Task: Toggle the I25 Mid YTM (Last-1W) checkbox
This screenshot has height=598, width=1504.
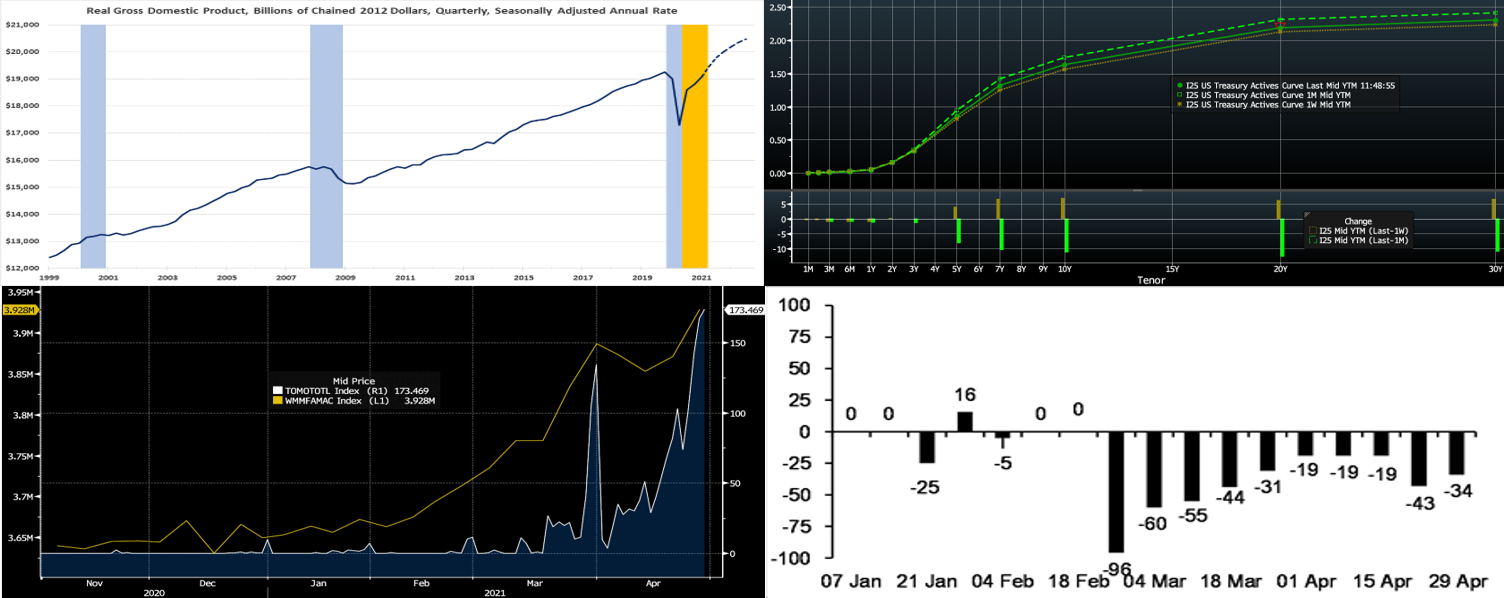Action: click(x=1313, y=231)
